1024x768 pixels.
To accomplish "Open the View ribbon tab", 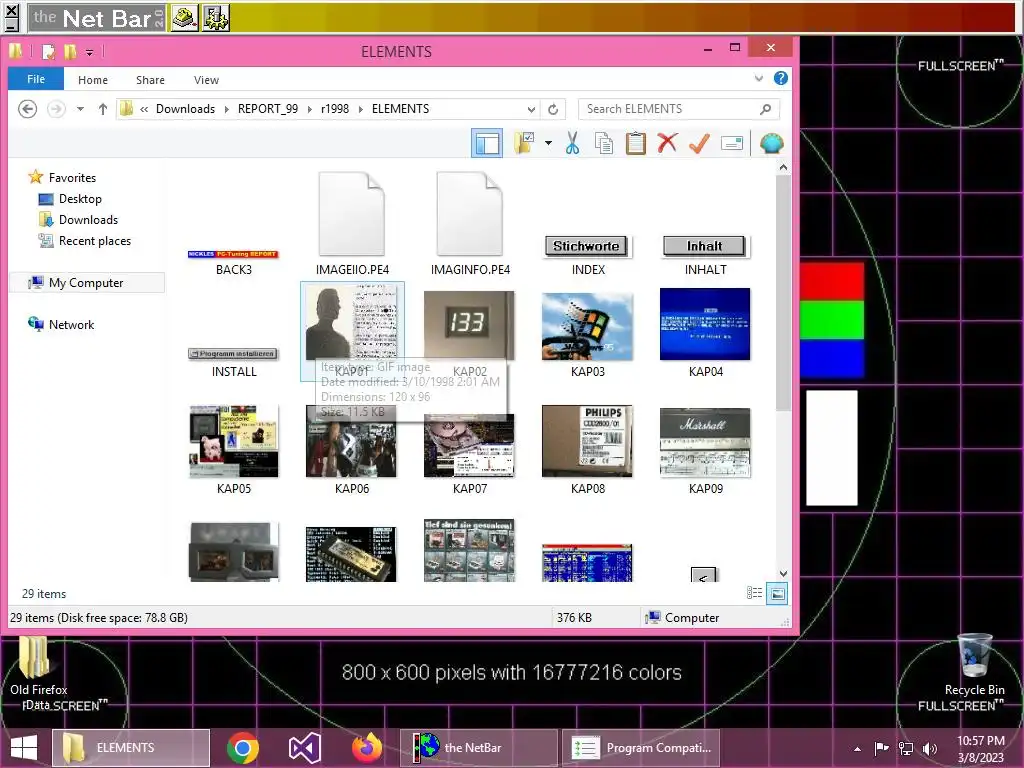I will (206, 80).
